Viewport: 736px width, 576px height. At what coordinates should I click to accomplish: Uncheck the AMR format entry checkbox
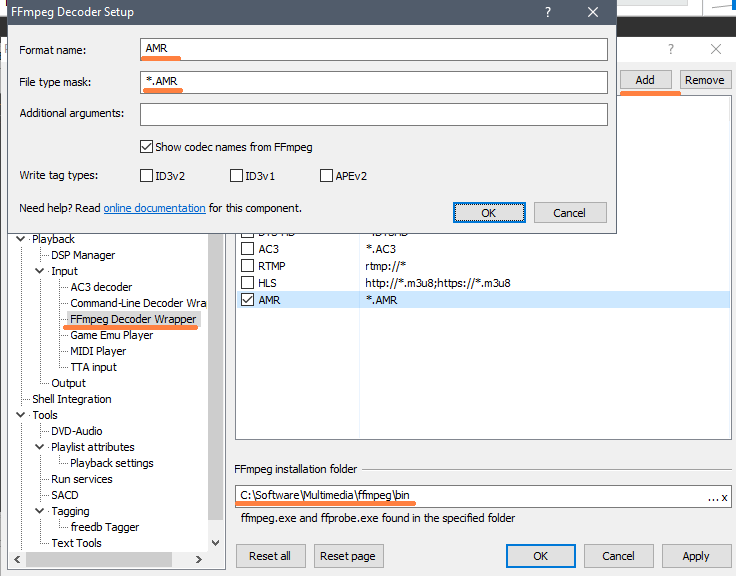point(248,299)
